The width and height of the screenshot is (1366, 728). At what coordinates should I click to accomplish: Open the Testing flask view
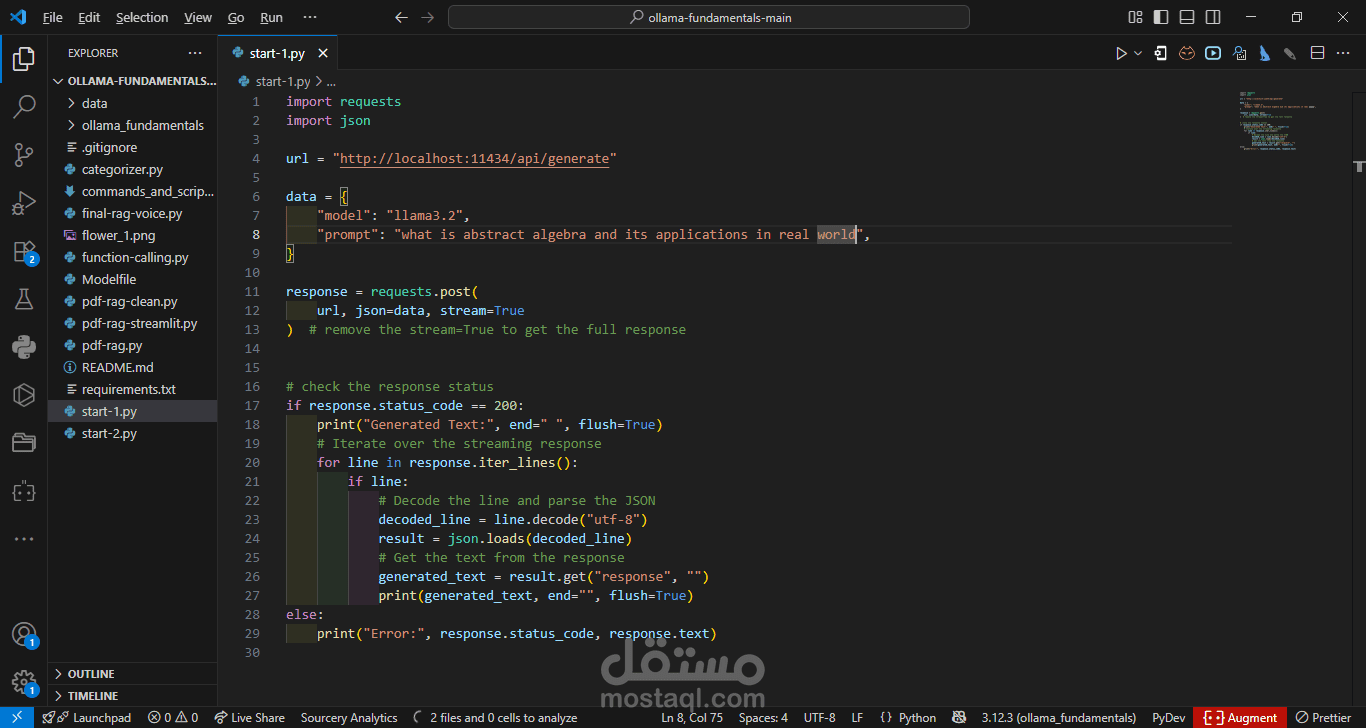pos(24,299)
